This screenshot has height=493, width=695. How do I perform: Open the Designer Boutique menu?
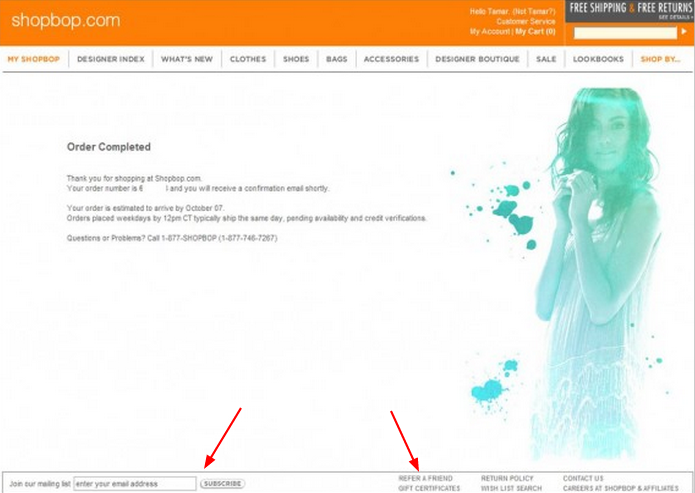(x=477, y=59)
